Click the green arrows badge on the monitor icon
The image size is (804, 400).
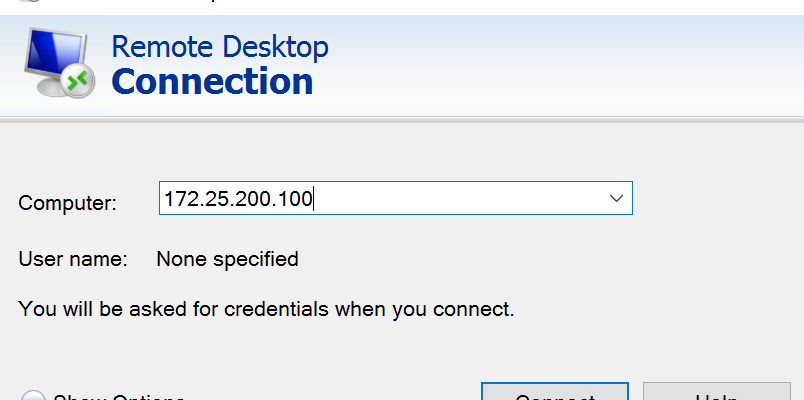(x=78, y=81)
